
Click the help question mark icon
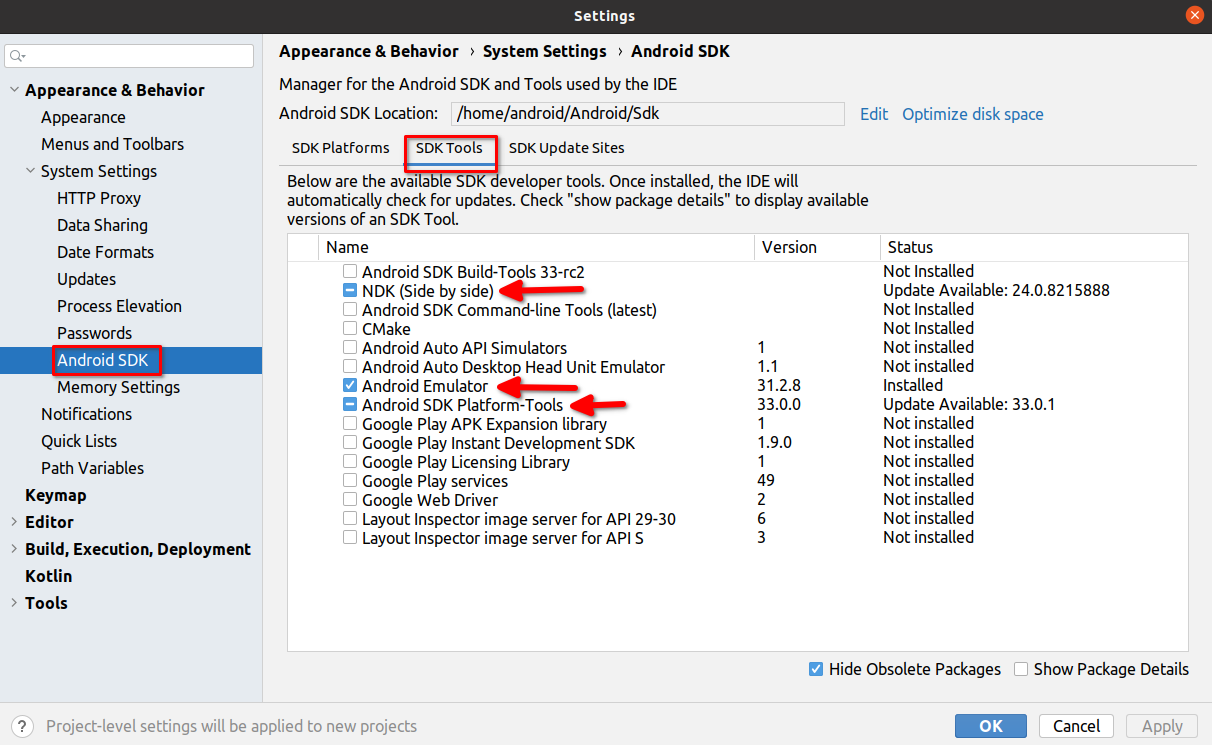click(23, 726)
